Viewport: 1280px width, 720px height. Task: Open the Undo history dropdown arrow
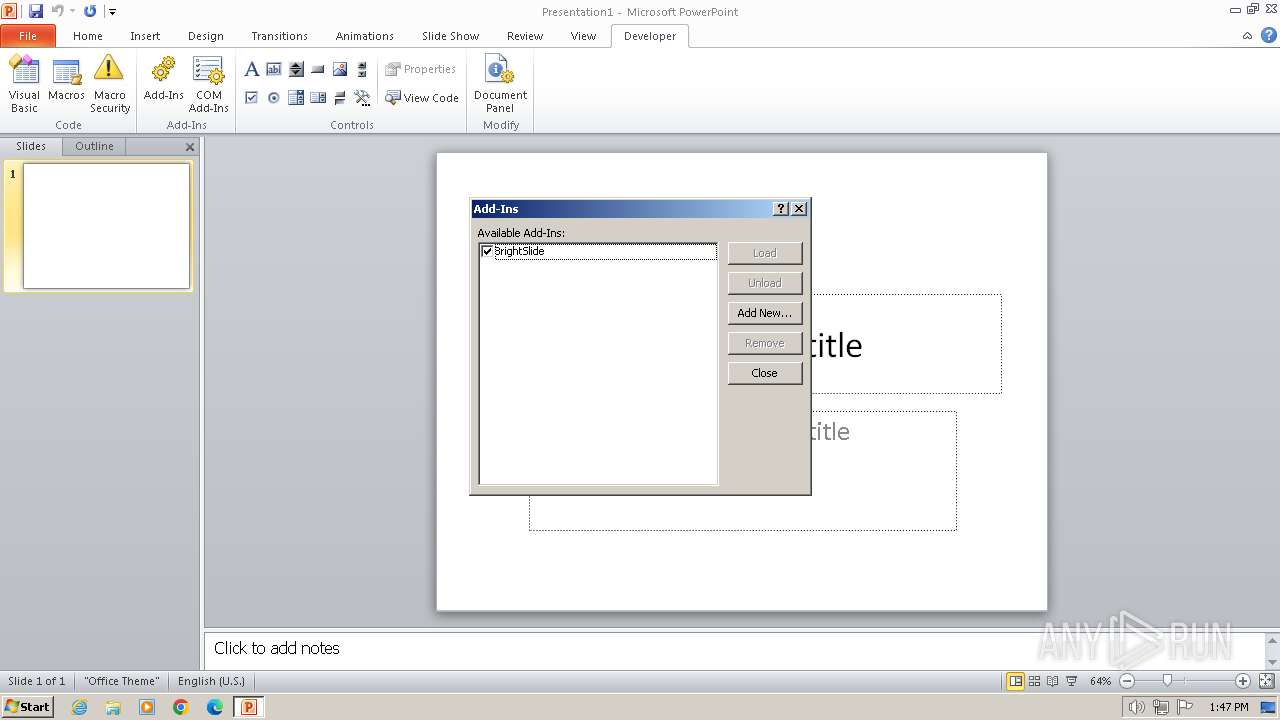tap(73, 12)
